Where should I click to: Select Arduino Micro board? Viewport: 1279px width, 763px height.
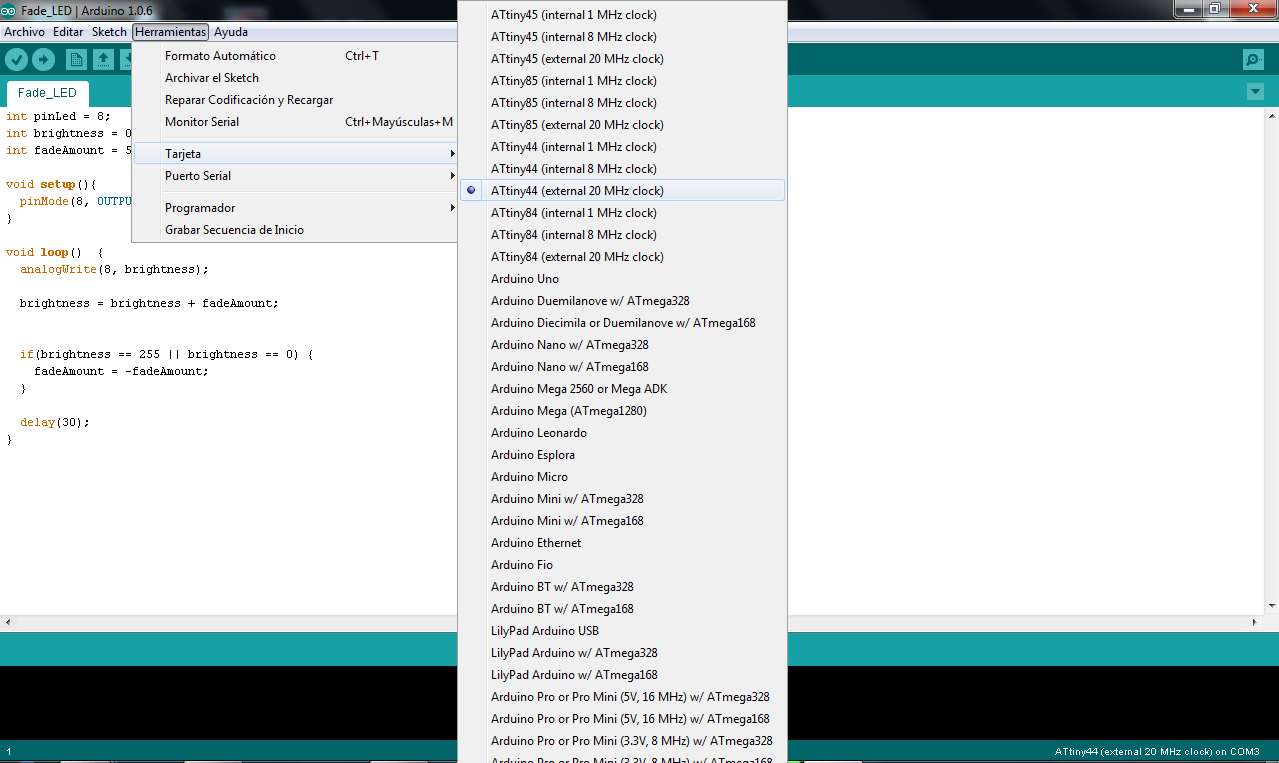pos(622,477)
